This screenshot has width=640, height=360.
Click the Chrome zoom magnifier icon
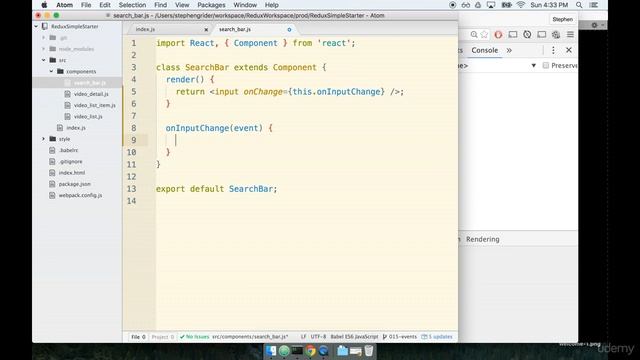coord(474,35)
